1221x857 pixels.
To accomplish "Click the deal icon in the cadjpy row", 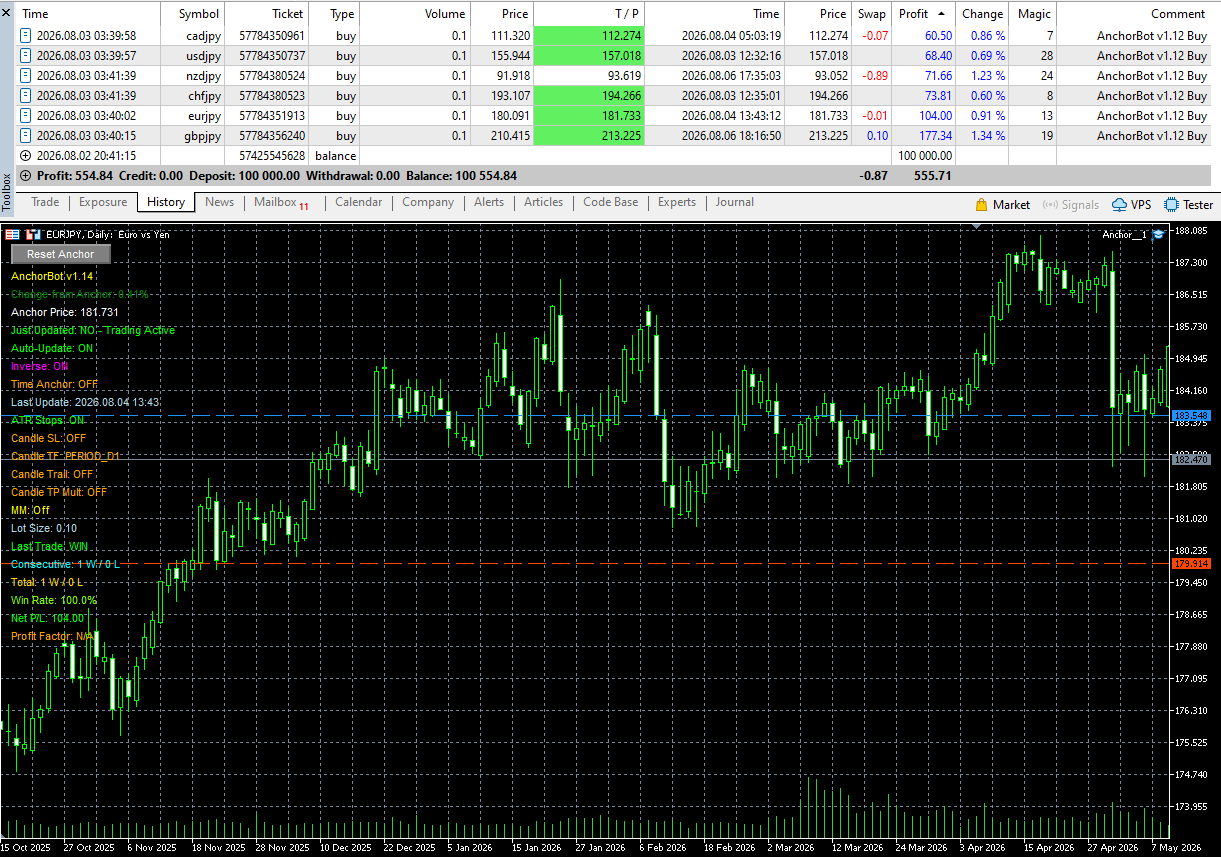I will 26,35.
